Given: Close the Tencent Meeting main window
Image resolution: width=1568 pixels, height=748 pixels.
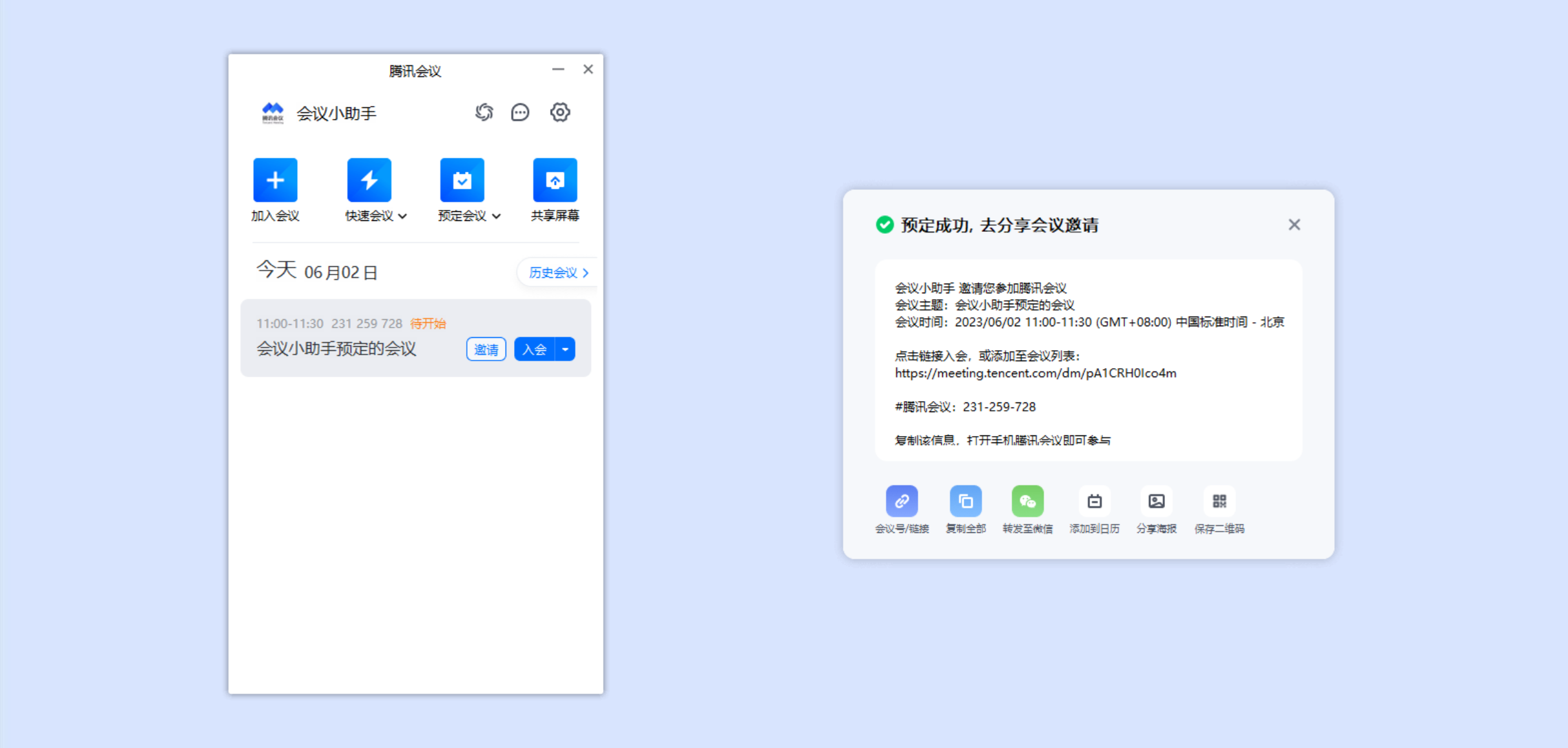Looking at the screenshot, I should [588, 69].
